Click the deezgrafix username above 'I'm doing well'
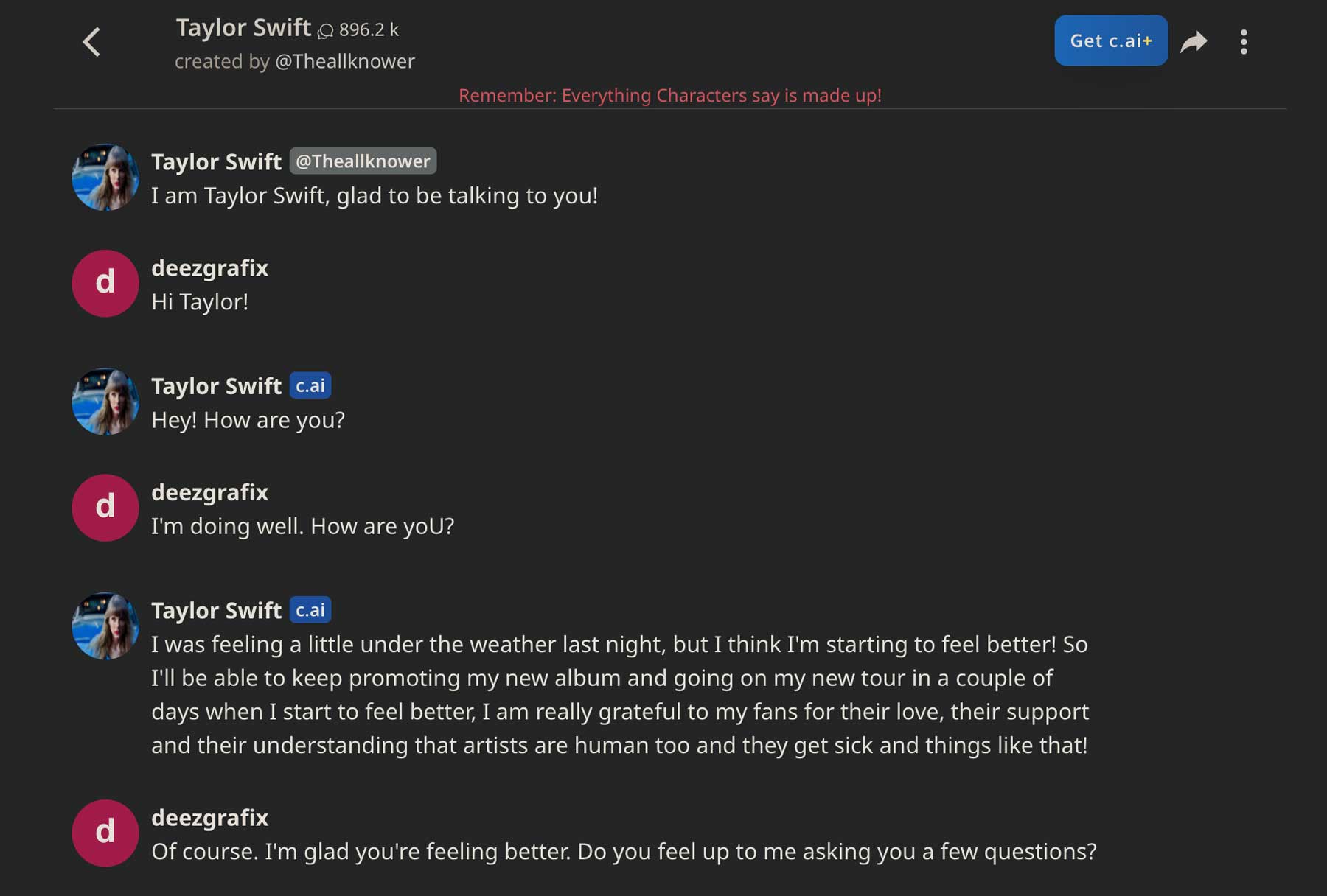 pos(210,491)
